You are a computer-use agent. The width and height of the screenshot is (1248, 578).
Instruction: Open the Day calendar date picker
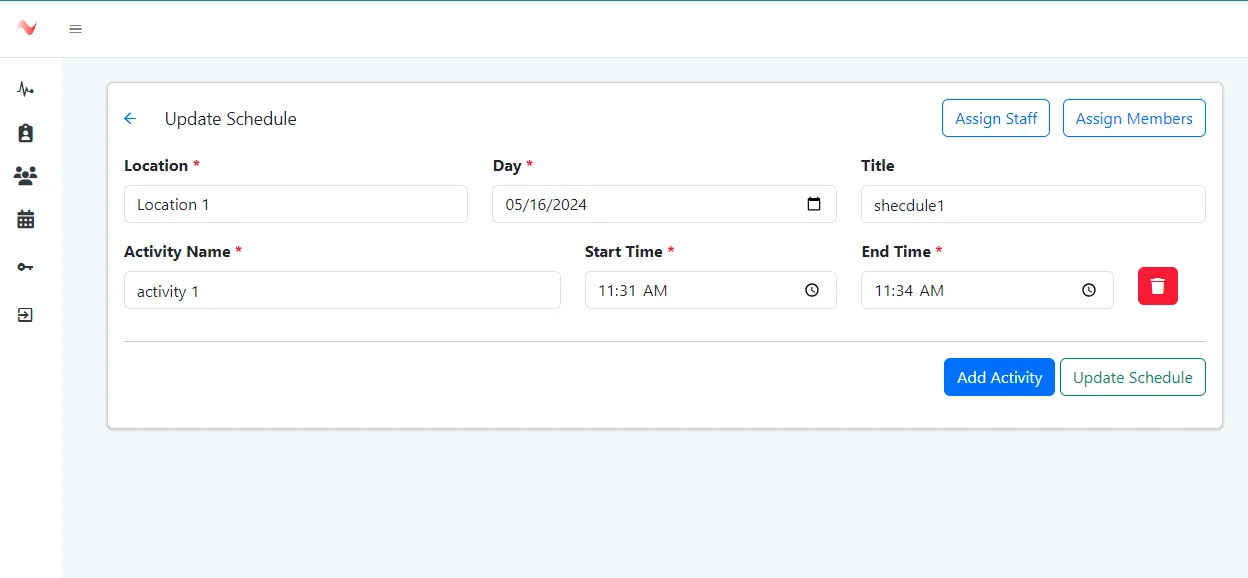(814, 204)
